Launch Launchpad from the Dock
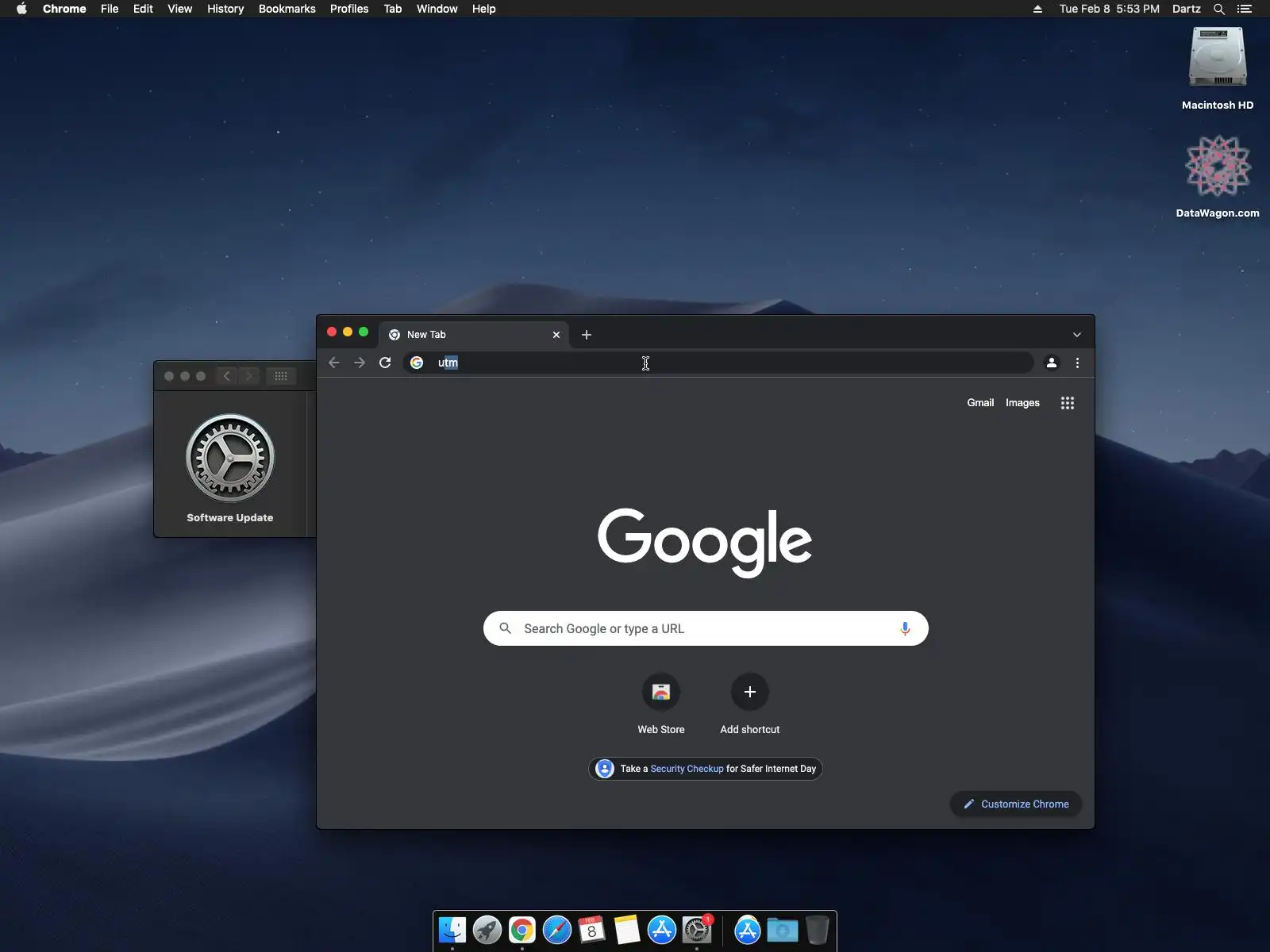Viewport: 1270px width, 952px height. pyautogui.click(x=487, y=930)
